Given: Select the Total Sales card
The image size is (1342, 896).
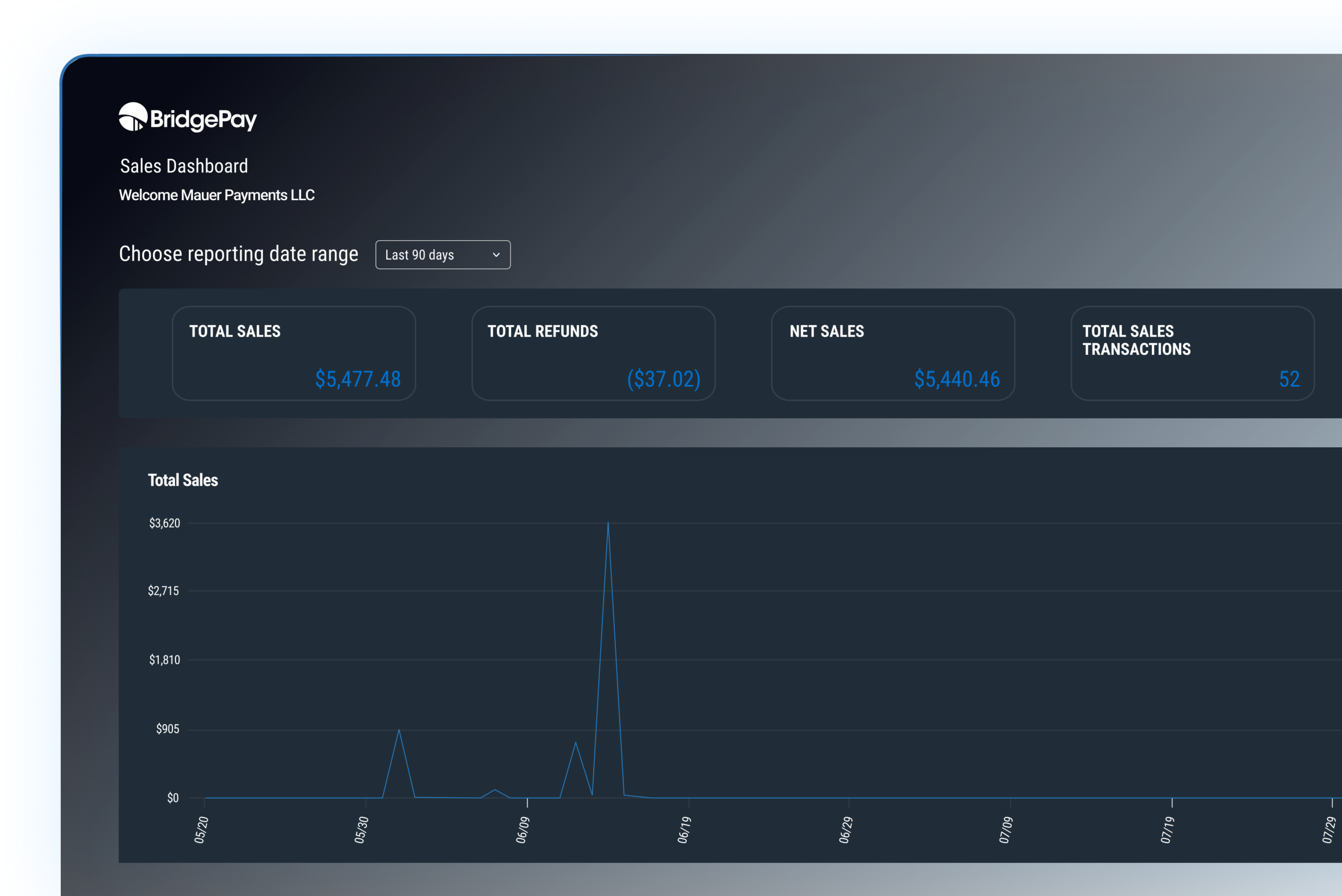Looking at the screenshot, I should pyautogui.click(x=294, y=353).
